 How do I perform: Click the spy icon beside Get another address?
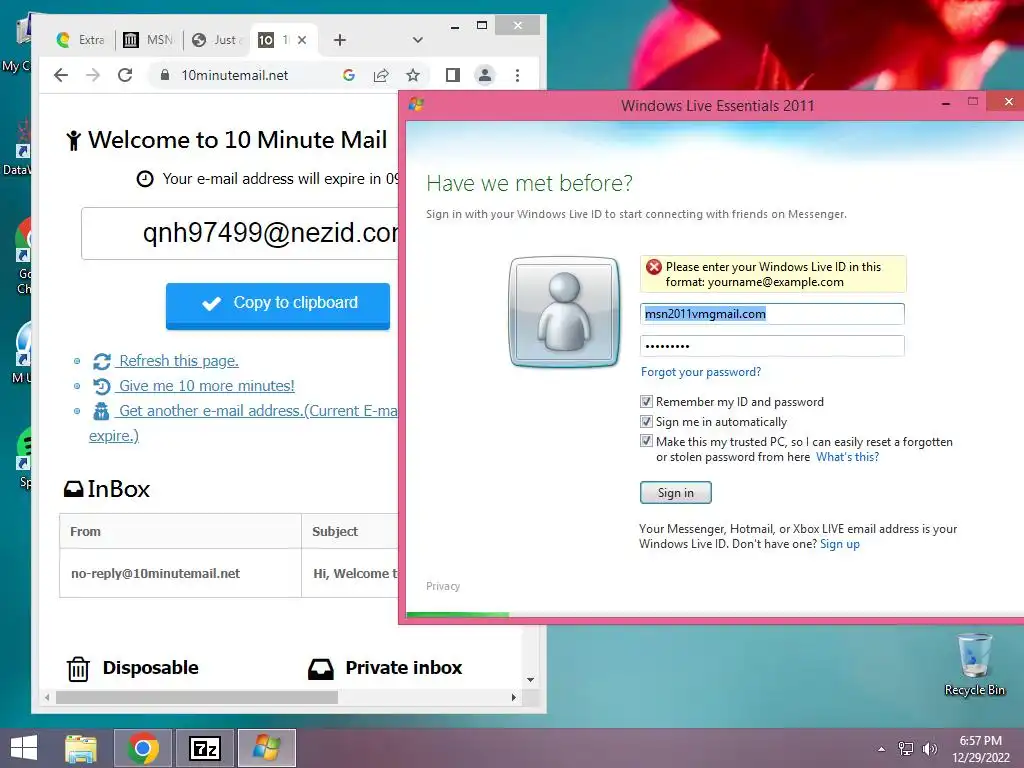click(102, 411)
